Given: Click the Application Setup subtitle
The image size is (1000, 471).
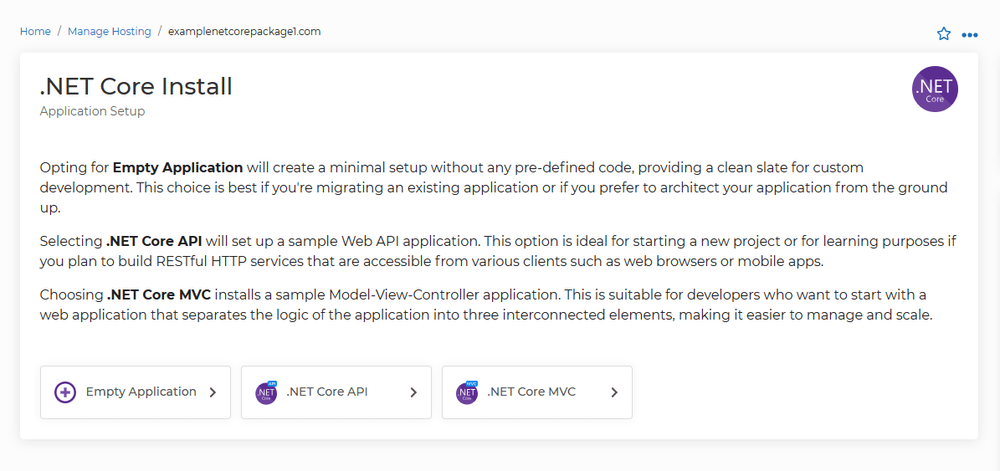Looking at the screenshot, I should click(x=92, y=112).
